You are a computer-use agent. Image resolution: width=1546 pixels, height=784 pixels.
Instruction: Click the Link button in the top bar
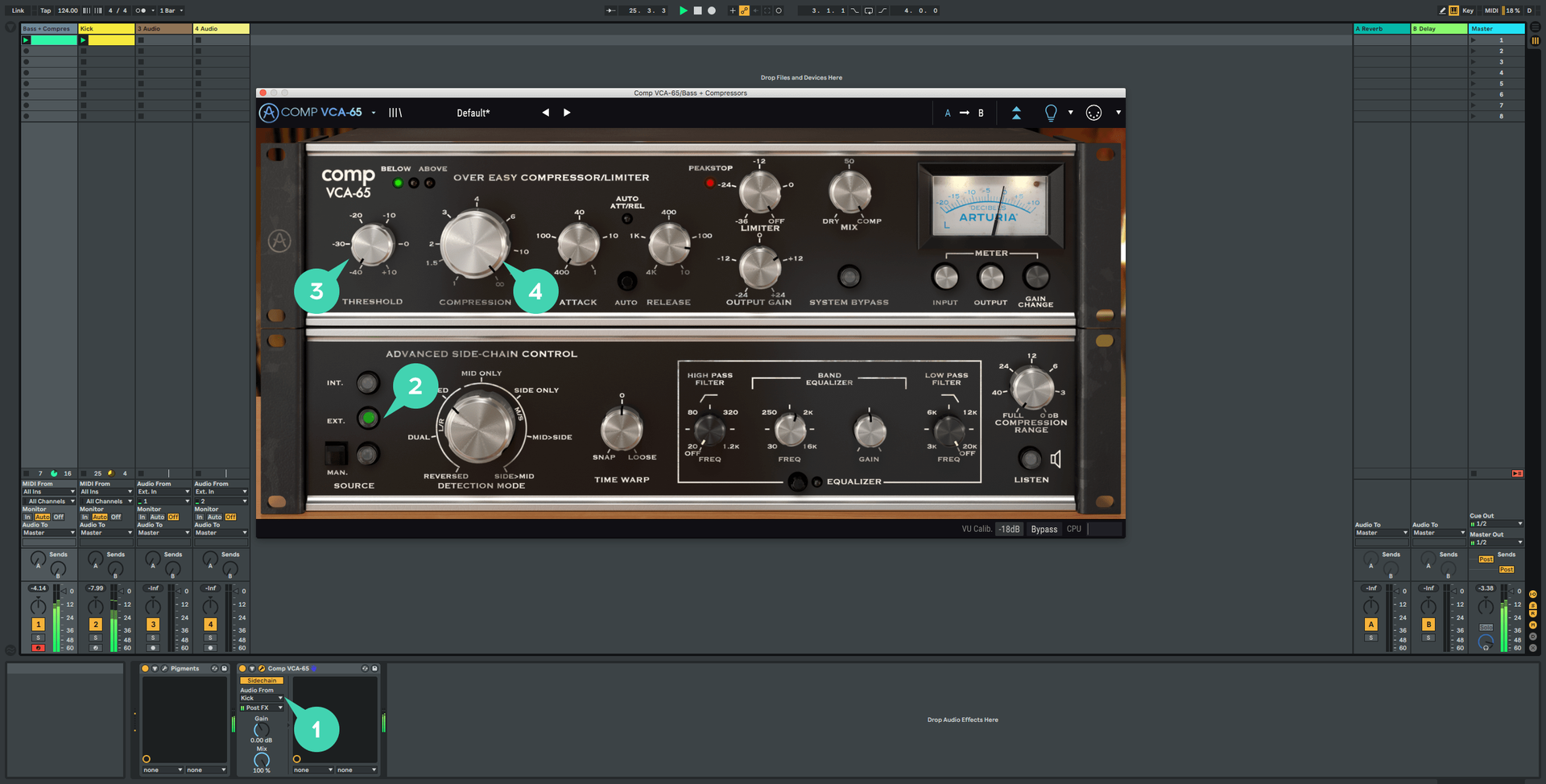[x=18, y=10]
